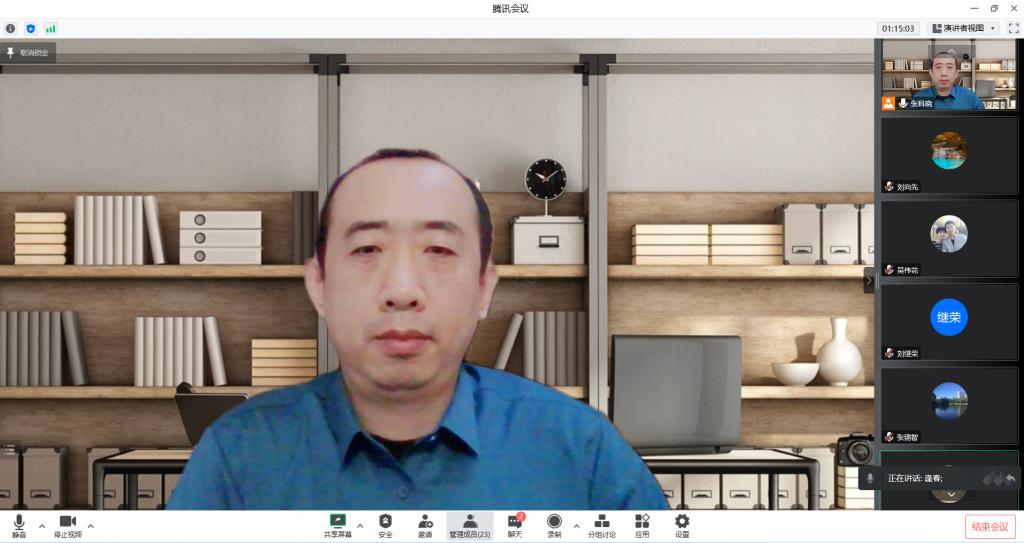Image resolution: width=1024 pixels, height=543 pixels.
Task: Open 管理成员(23) members panel
Action: click(469, 524)
